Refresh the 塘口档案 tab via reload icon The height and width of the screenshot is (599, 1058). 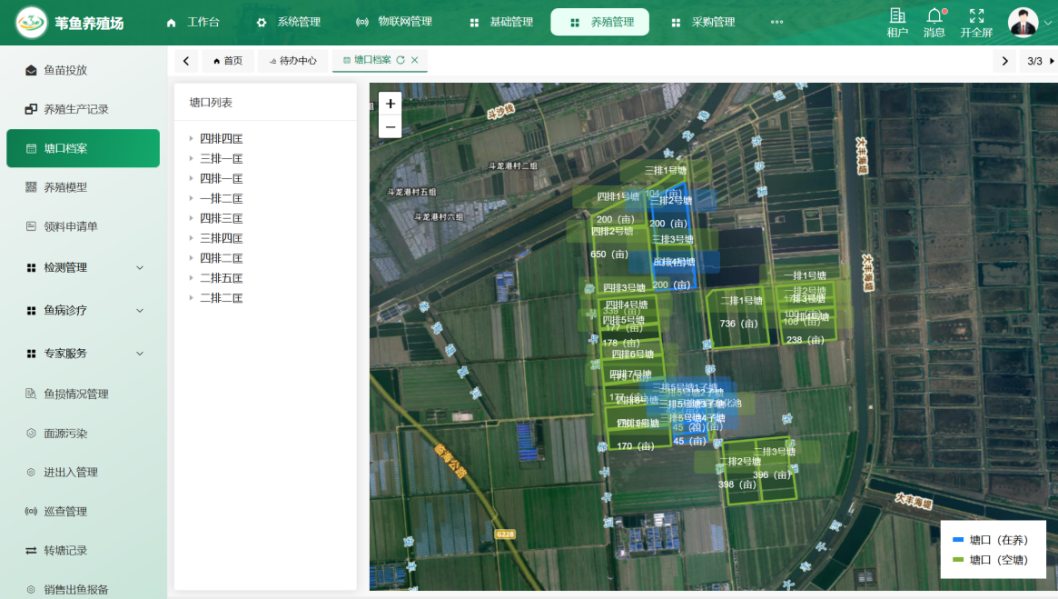point(401,60)
